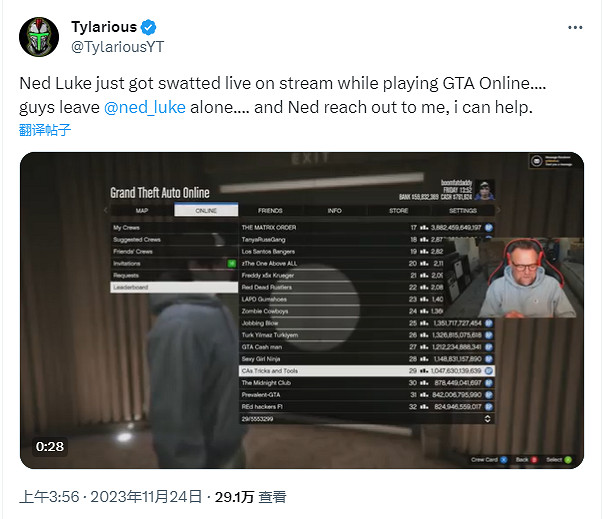The height and width of the screenshot is (519, 603).
Task: Click the crew emblem beside THE MATRIX ORDER
Action: pos(488,228)
